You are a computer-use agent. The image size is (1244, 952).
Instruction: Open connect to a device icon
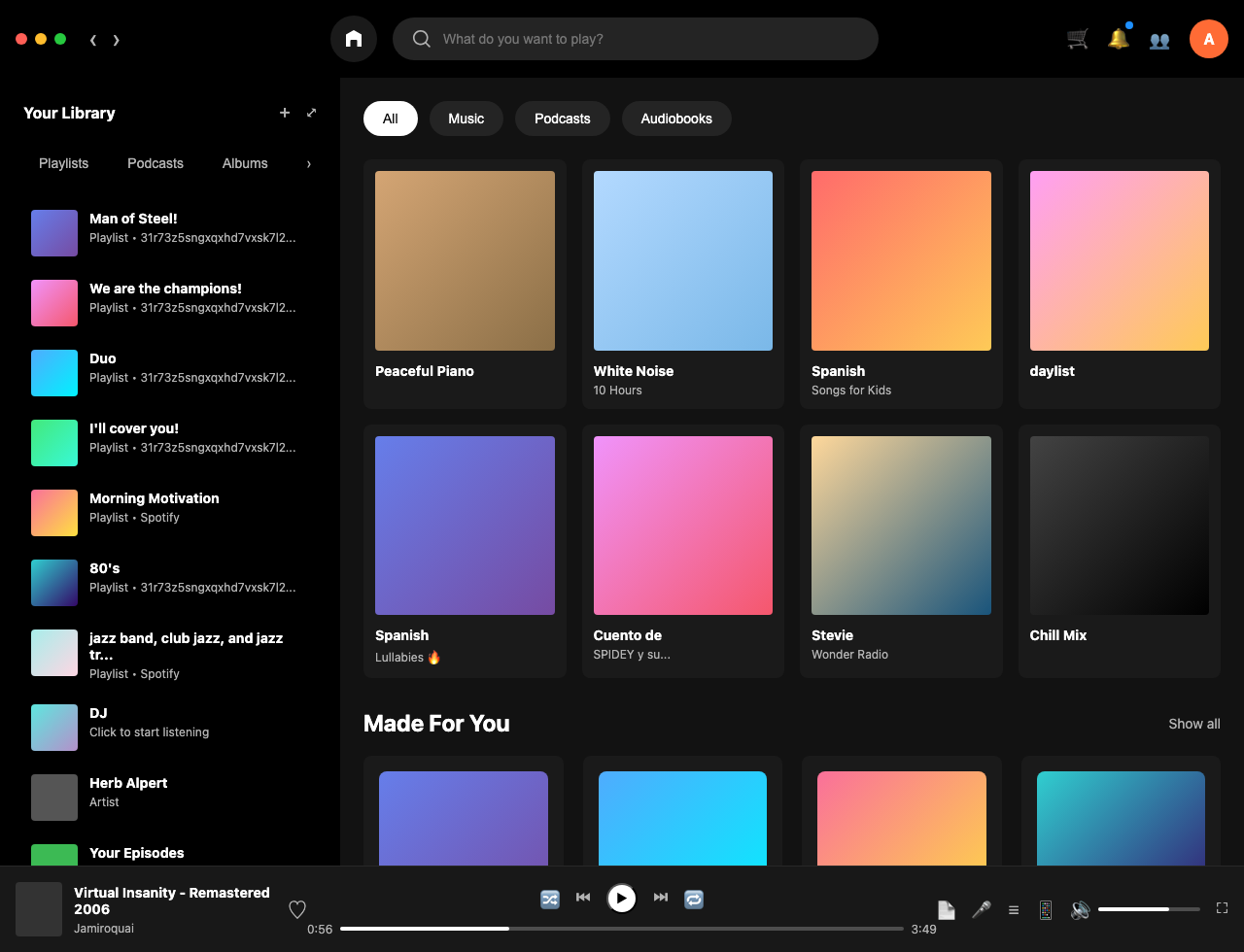pos(1046,909)
